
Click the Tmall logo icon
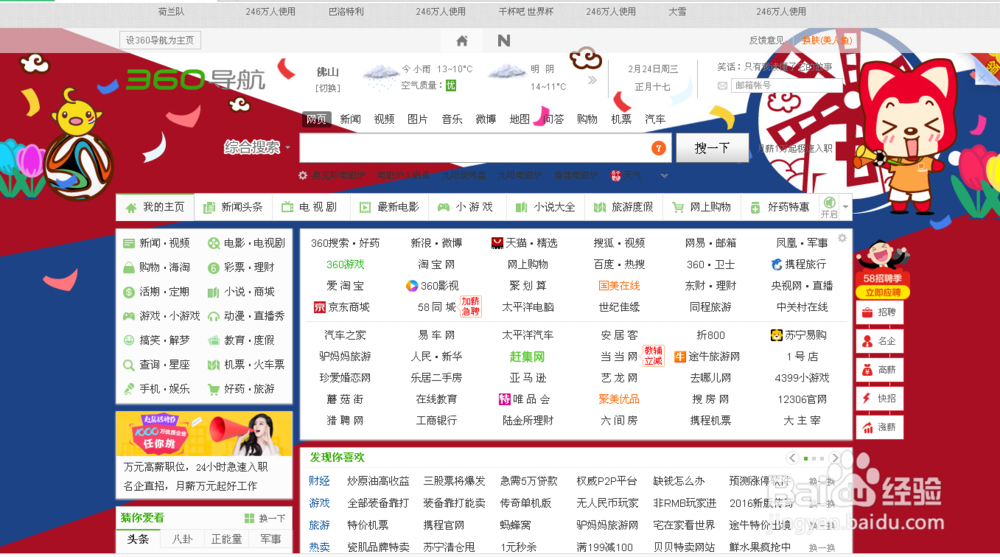click(497, 243)
